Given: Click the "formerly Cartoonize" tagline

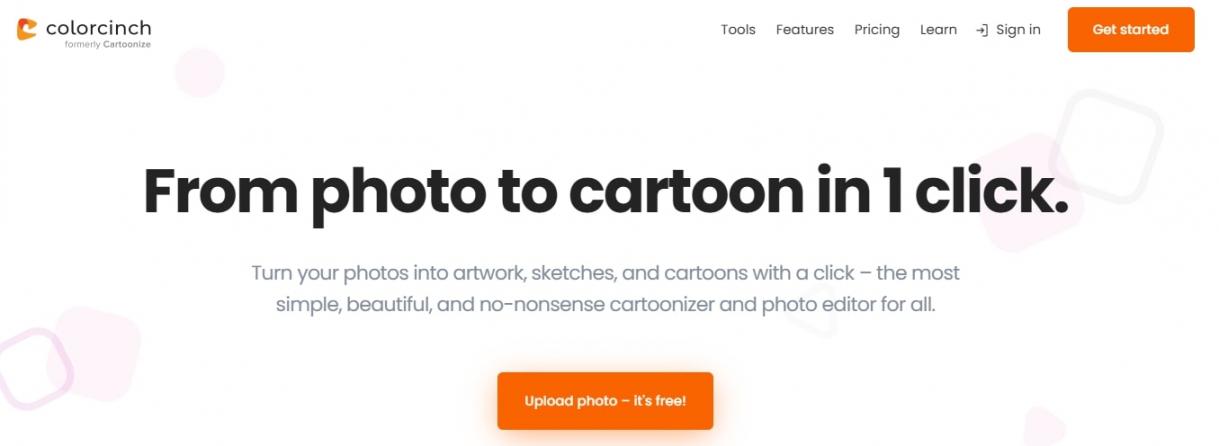Looking at the screenshot, I should coord(107,45).
